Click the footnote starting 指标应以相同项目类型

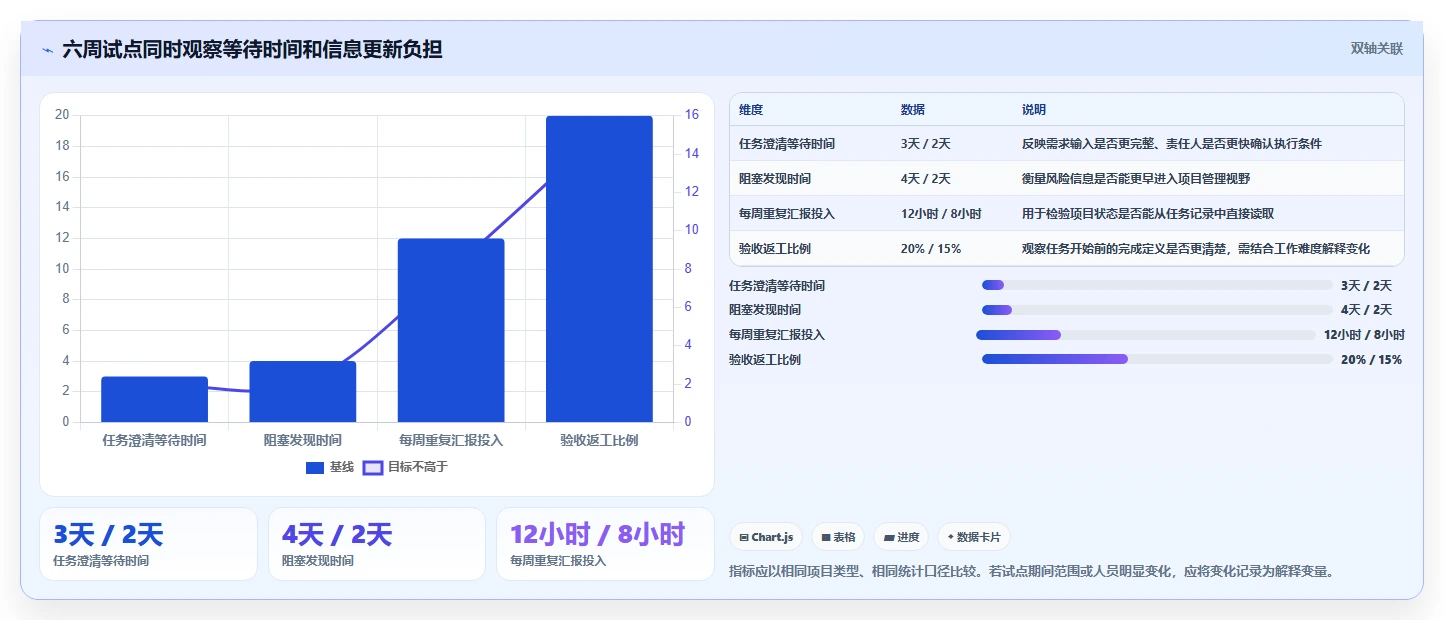point(1033,572)
